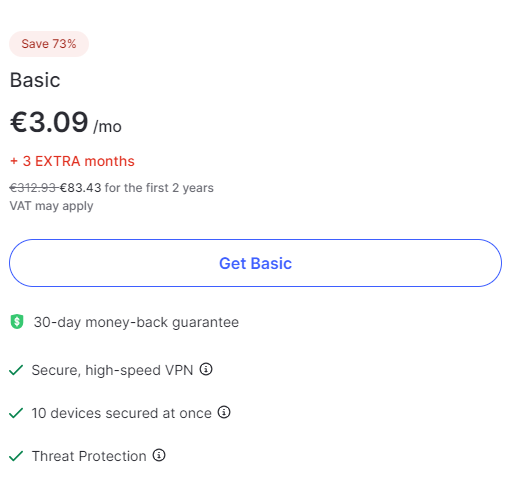Click the €83.43 for the first 2 years text
Image resolution: width=512 pixels, height=482 pixels.
137,188
